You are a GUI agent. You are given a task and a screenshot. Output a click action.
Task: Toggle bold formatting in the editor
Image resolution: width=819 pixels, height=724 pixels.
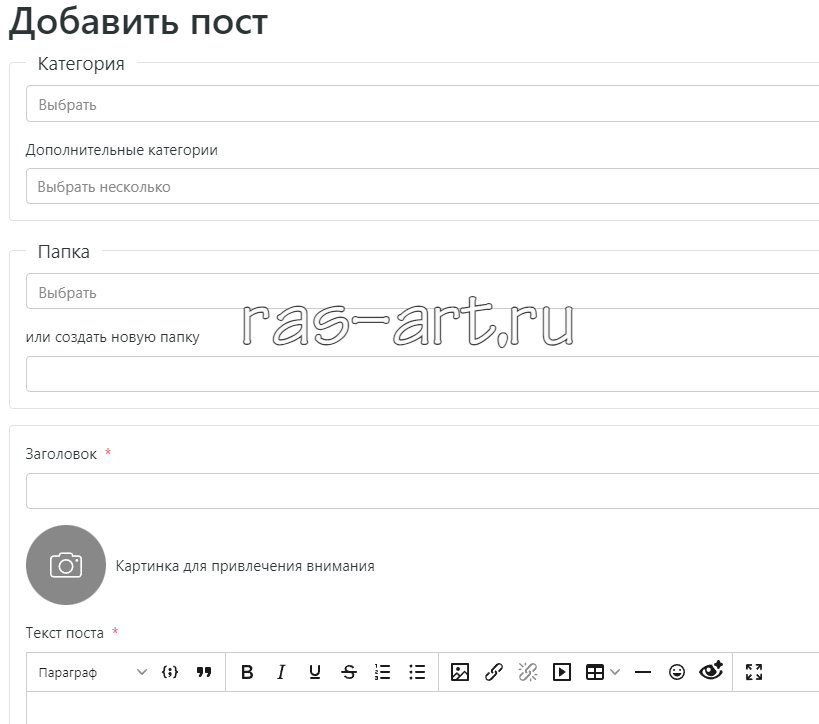pyautogui.click(x=247, y=672)
